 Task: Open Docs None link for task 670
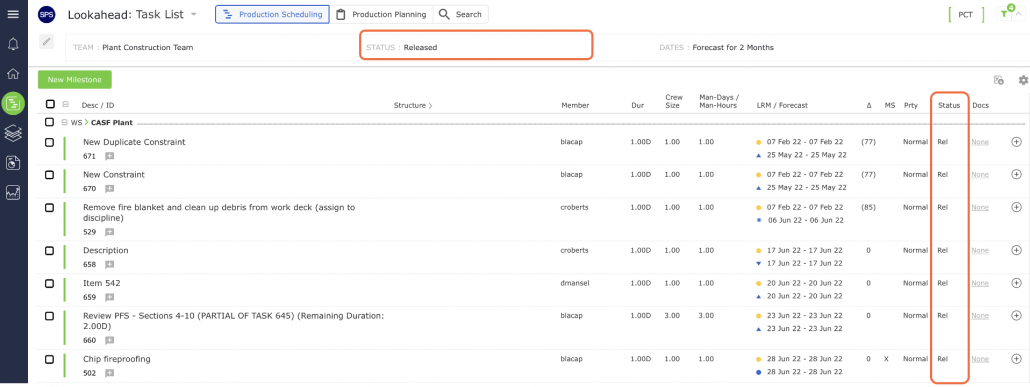coord(979,174)
